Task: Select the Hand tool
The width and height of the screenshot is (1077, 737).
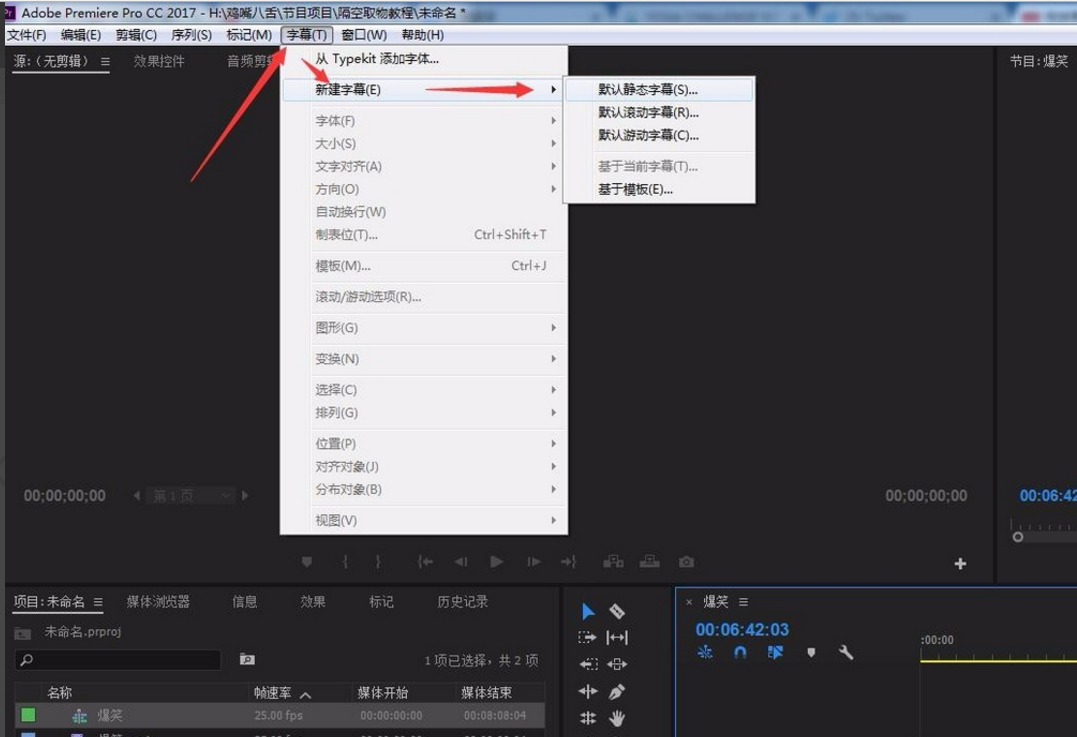Action: click(x=617, y=718)
